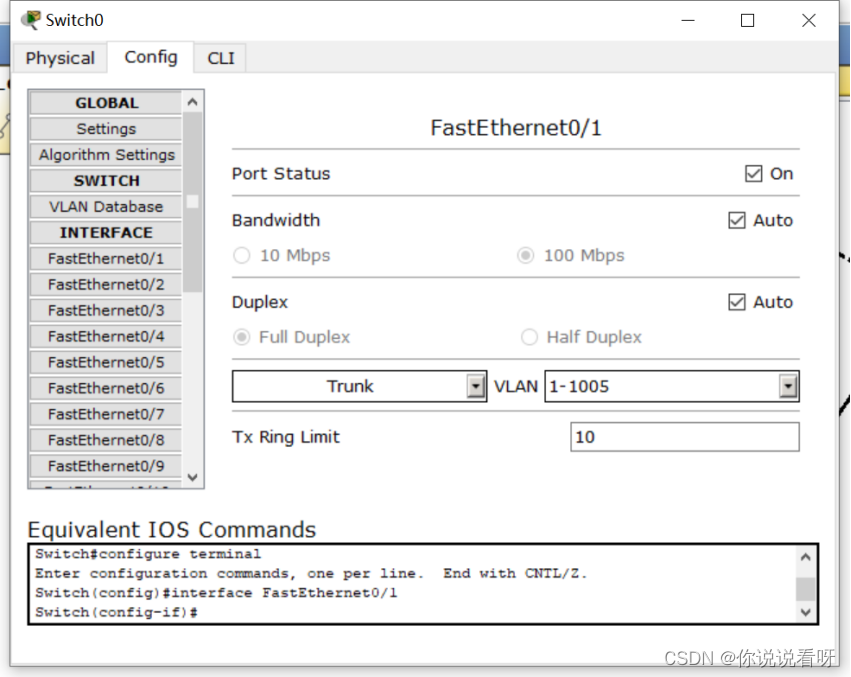
Task: Click the sidebar list scrollbar thumb
Action: (x=192, y=202)
